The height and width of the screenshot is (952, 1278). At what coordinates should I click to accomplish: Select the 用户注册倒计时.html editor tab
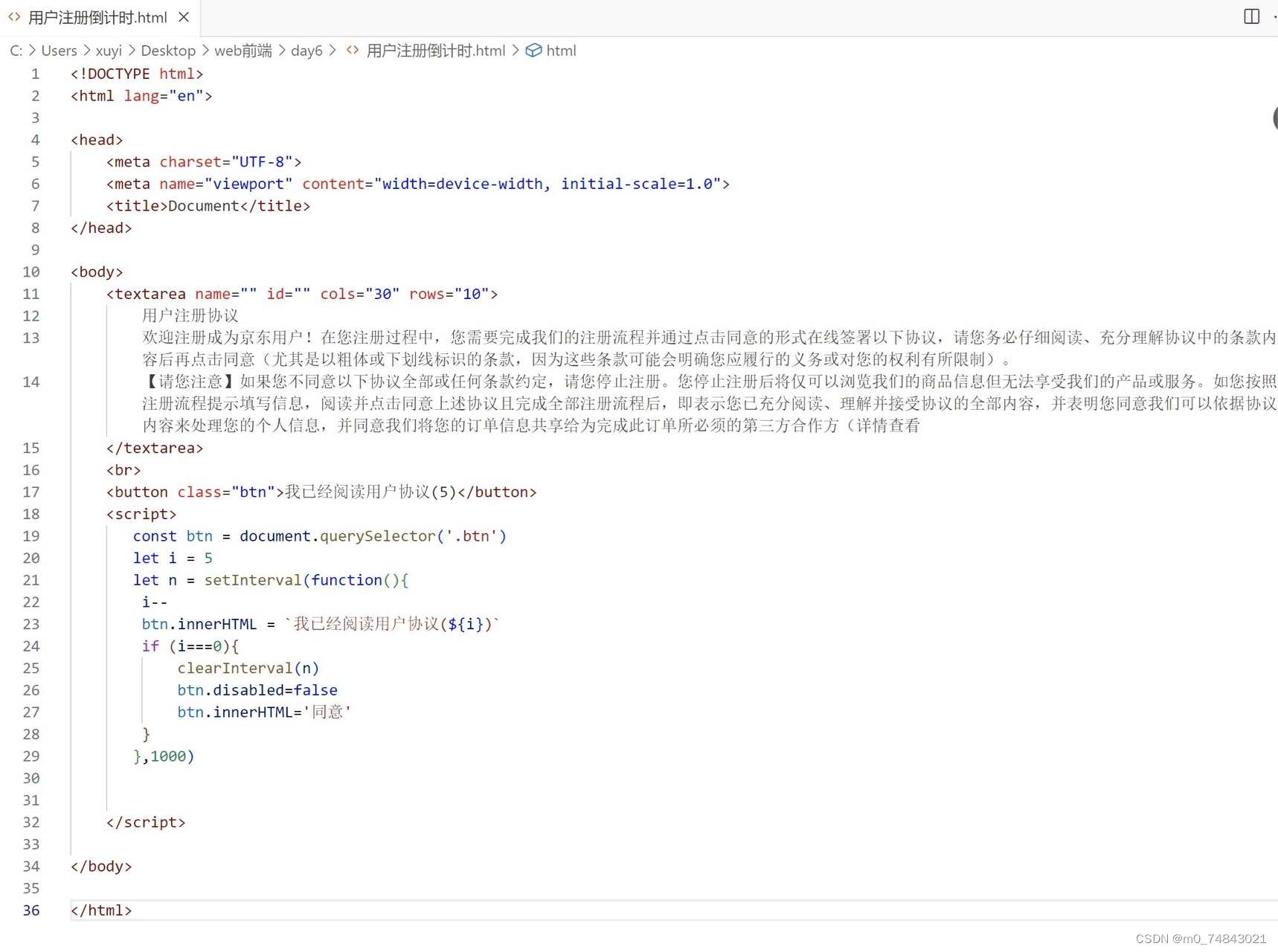click(99, 17)
